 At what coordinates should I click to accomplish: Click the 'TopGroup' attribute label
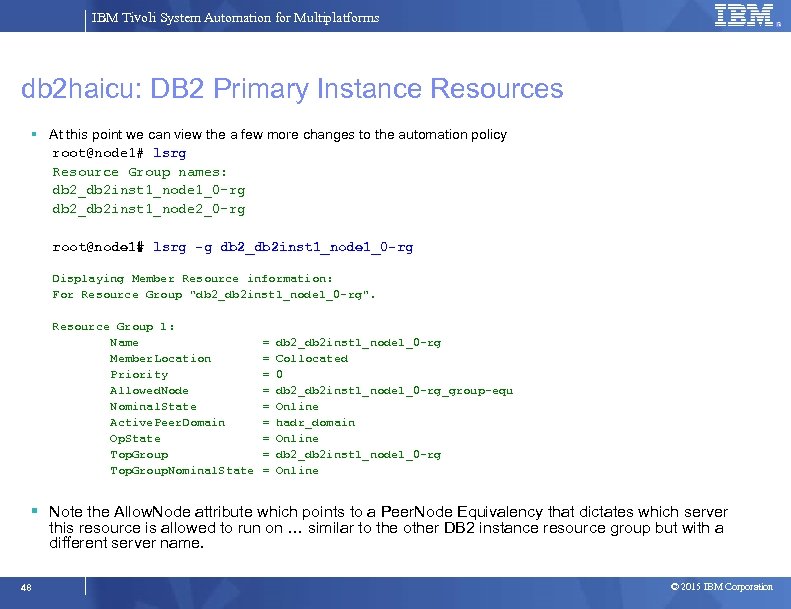tap(139, 455)
